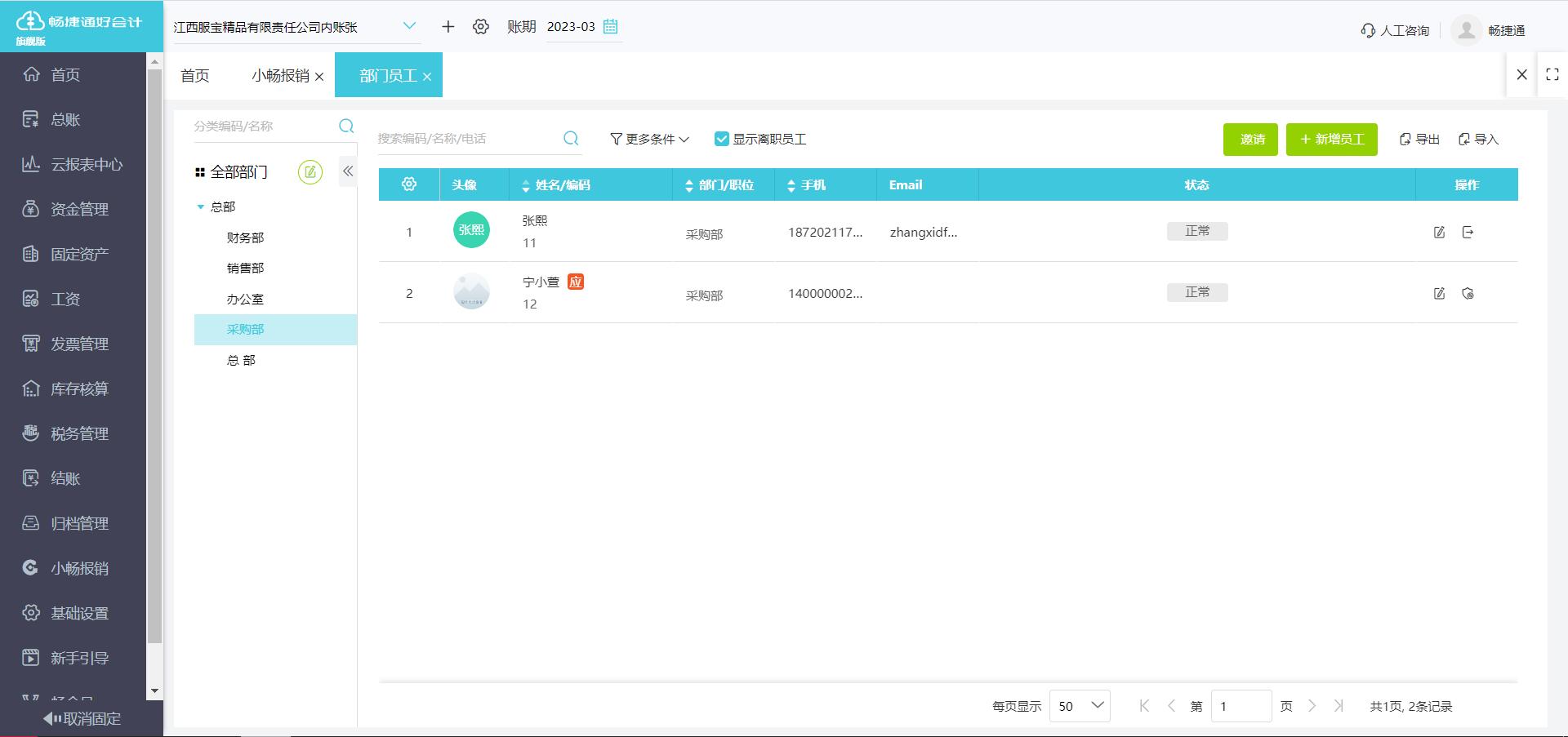Toggle sort on the 姓名/编码 column
The height and width of the screenshot is (737, 1568).
[x=526, y=184]
